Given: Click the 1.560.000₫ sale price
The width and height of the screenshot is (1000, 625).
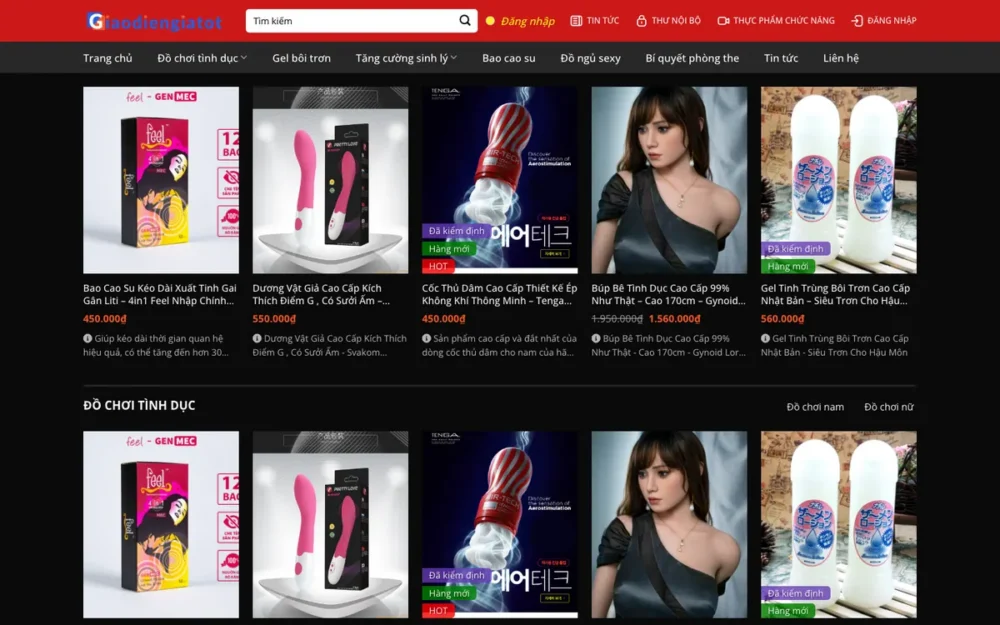Looking at the screenshot, I should click(x=674, y=319).
